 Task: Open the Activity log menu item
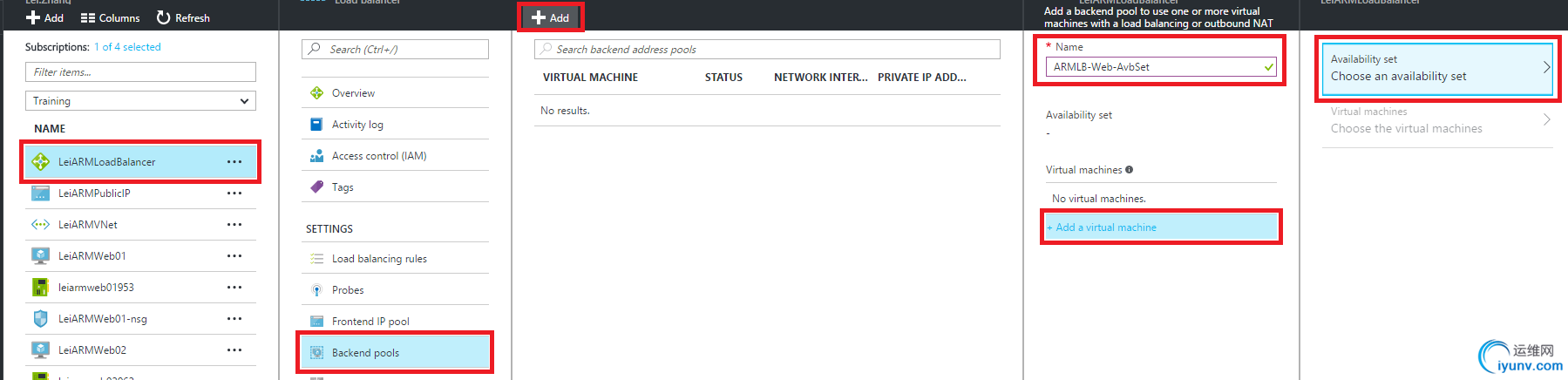tap(395, 125)
